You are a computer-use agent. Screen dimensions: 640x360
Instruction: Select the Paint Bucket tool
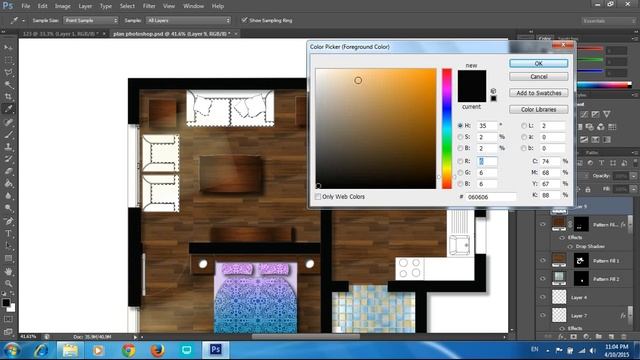click(8, 183)
